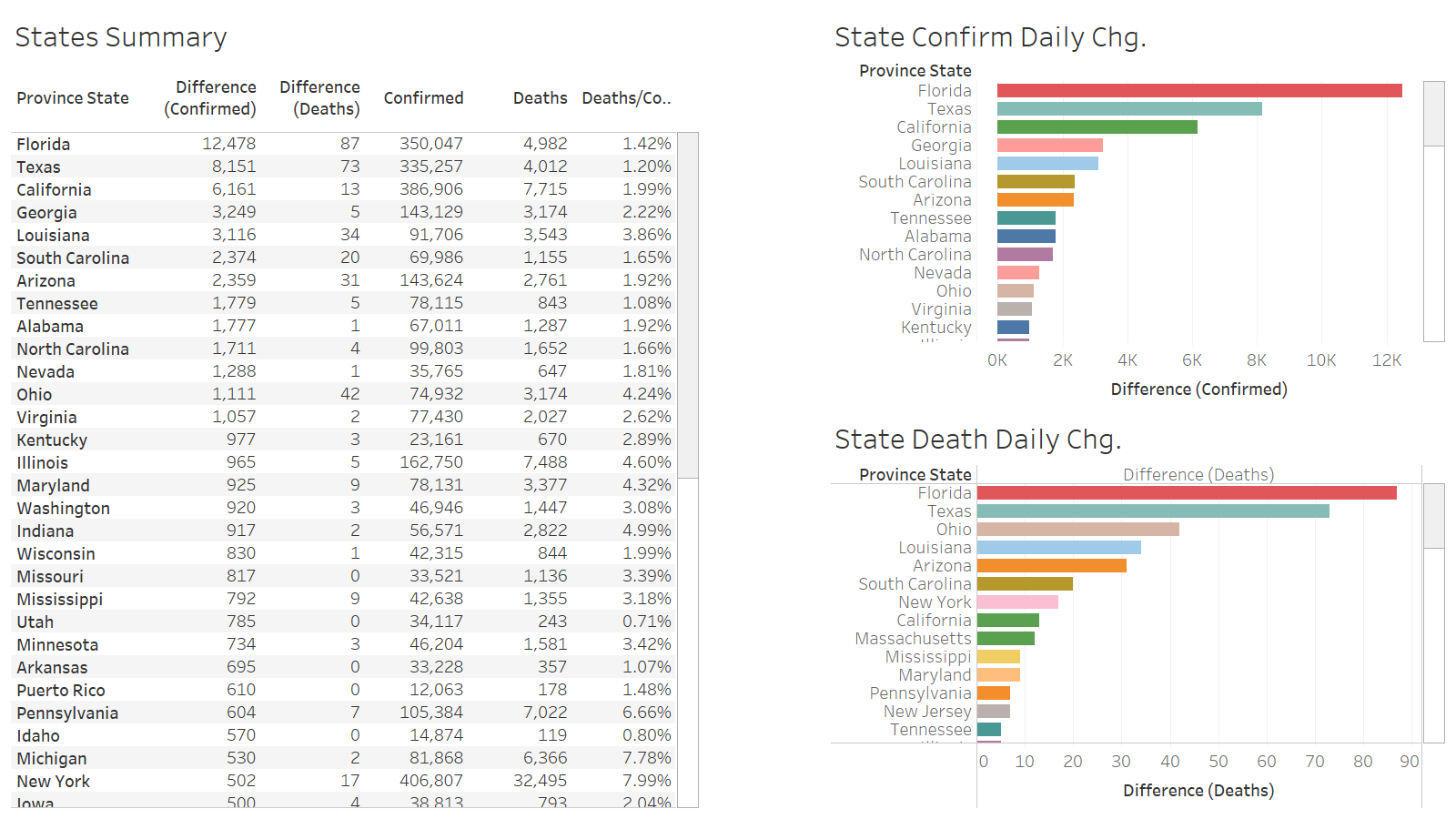Select the Nevada row in summary table

click(344, 371)
